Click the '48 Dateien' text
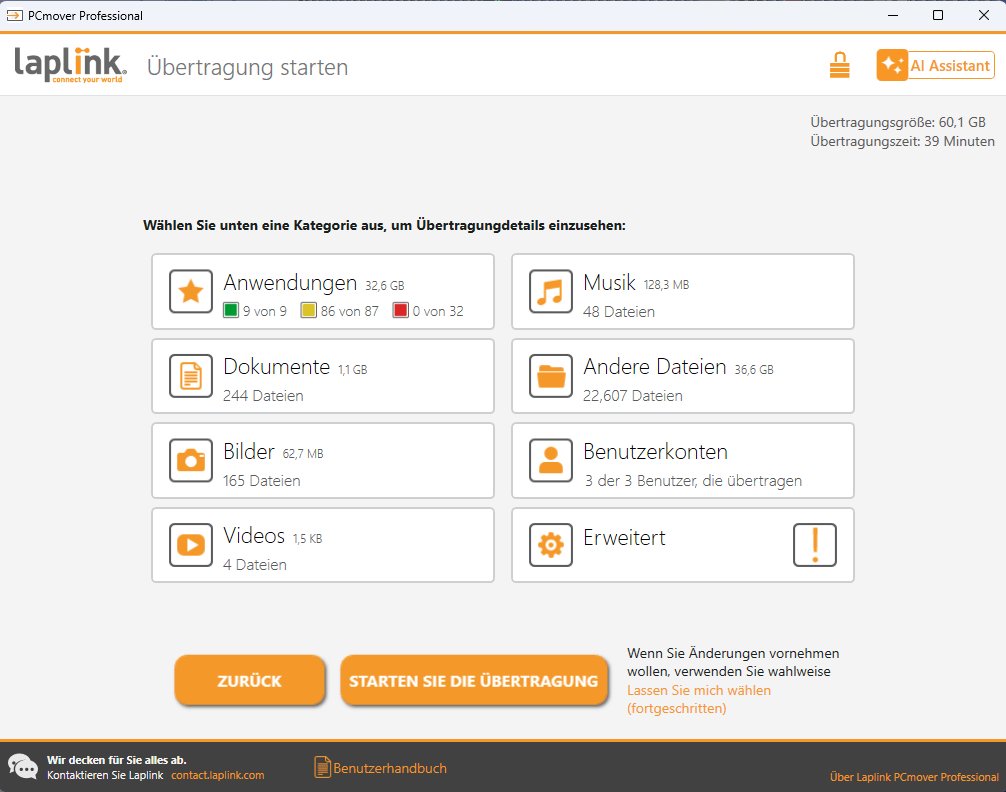The width and height of the screenshot is (1006, 792). click(x=619, y=312)
